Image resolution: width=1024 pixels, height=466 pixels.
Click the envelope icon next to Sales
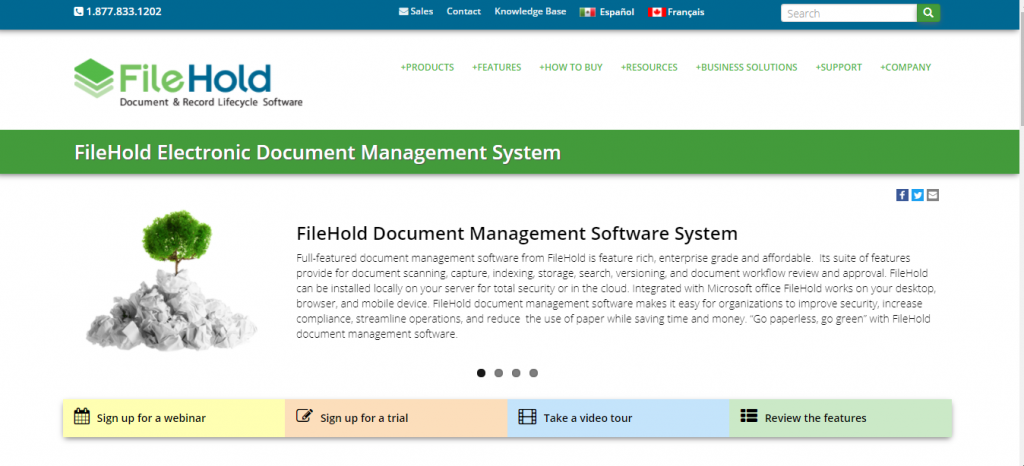(x=404, y=12)
